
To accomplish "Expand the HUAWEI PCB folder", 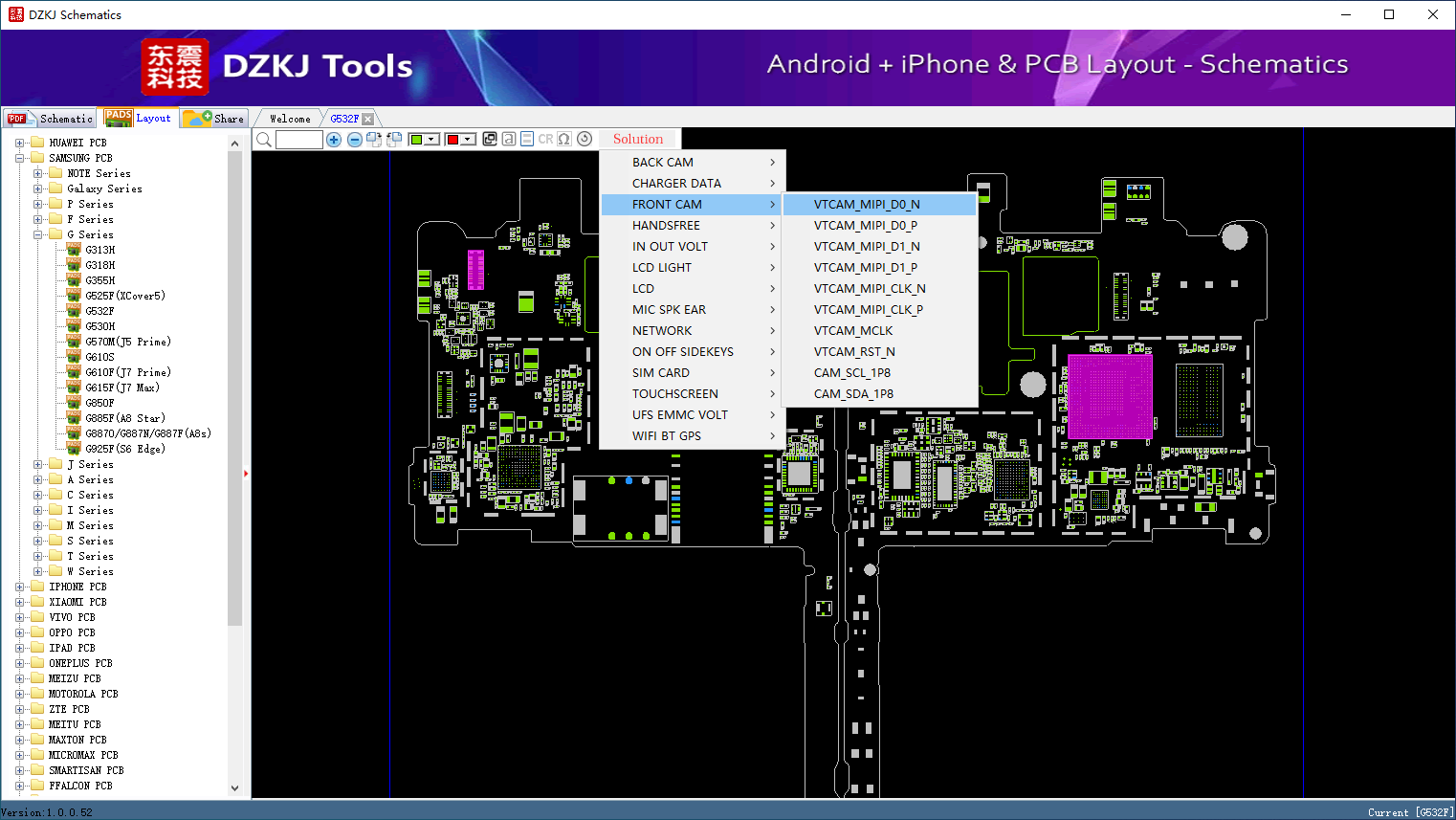I will pyautogui.click(x=19, y=143).
